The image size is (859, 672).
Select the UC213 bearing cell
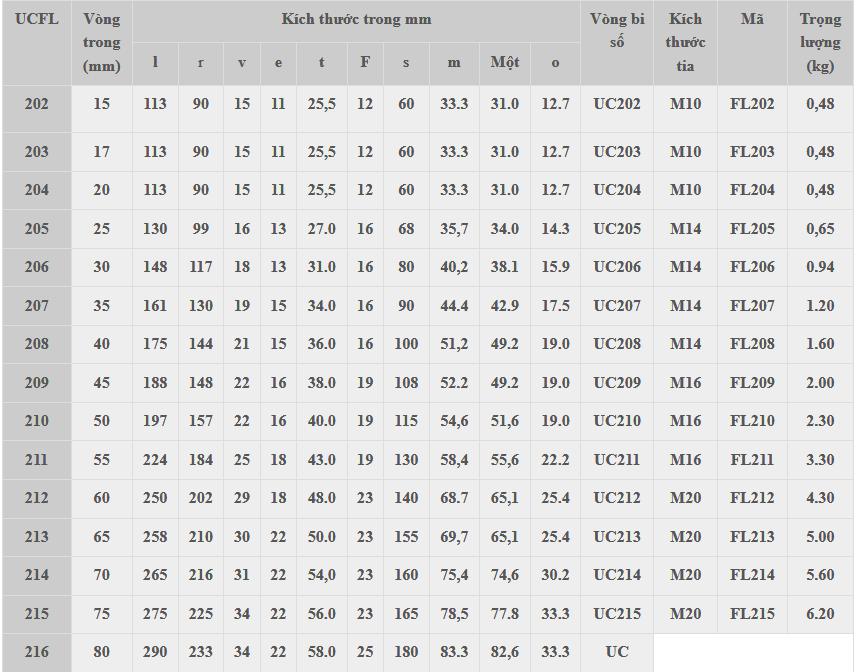point(617,537)
